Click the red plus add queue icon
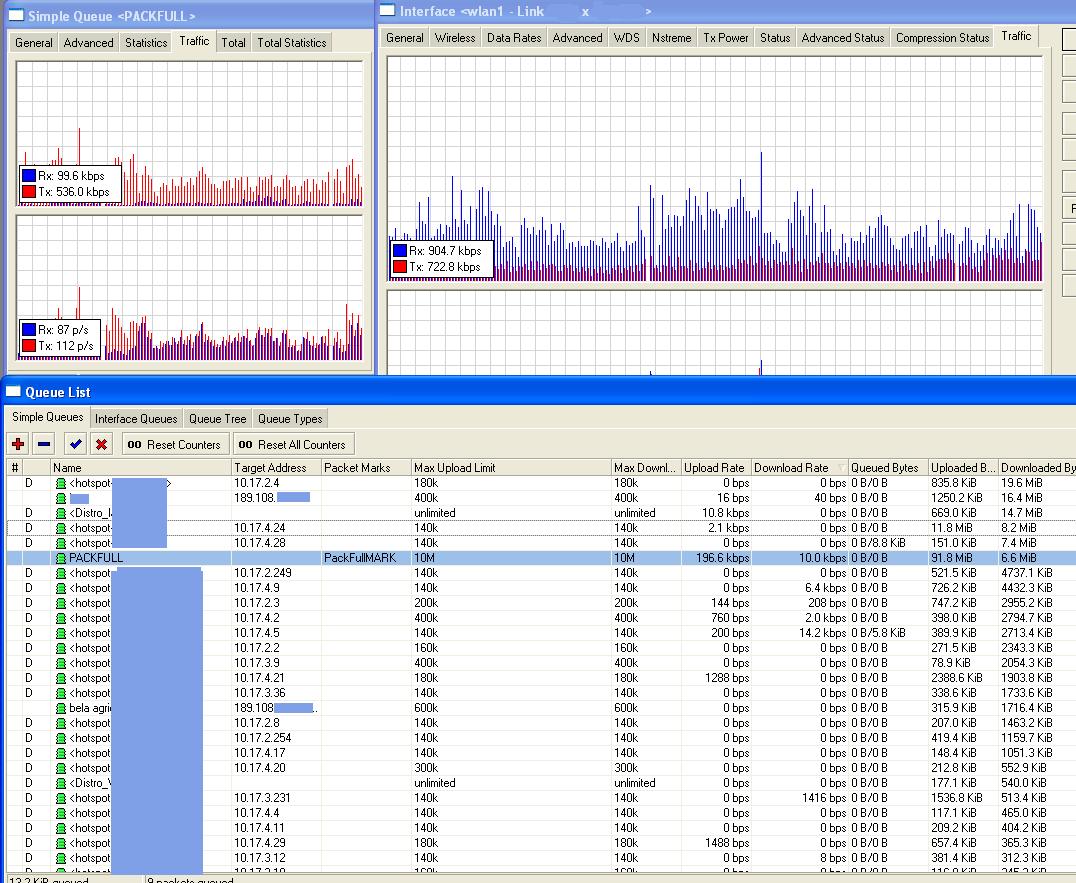 [18, 444]
